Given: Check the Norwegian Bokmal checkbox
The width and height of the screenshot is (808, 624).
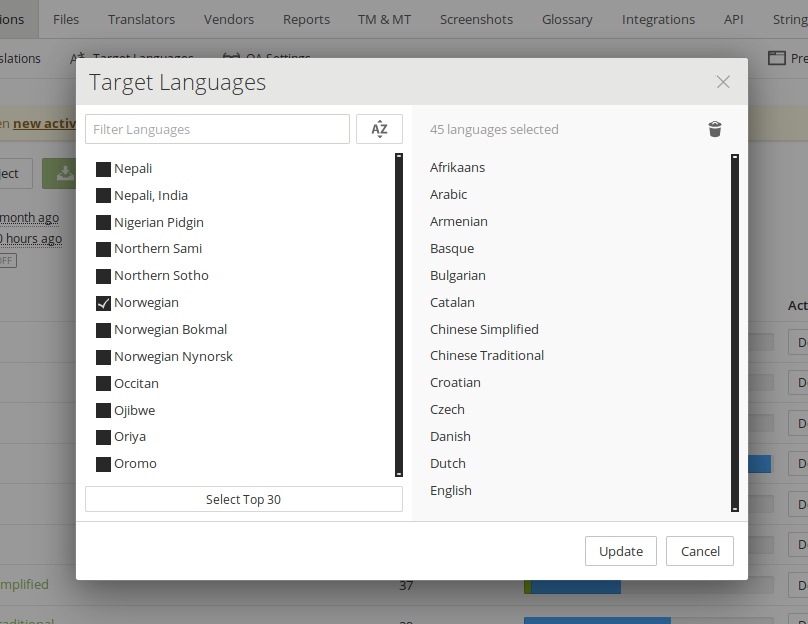Looking at the screenshot, I should [x=103, y=330].
